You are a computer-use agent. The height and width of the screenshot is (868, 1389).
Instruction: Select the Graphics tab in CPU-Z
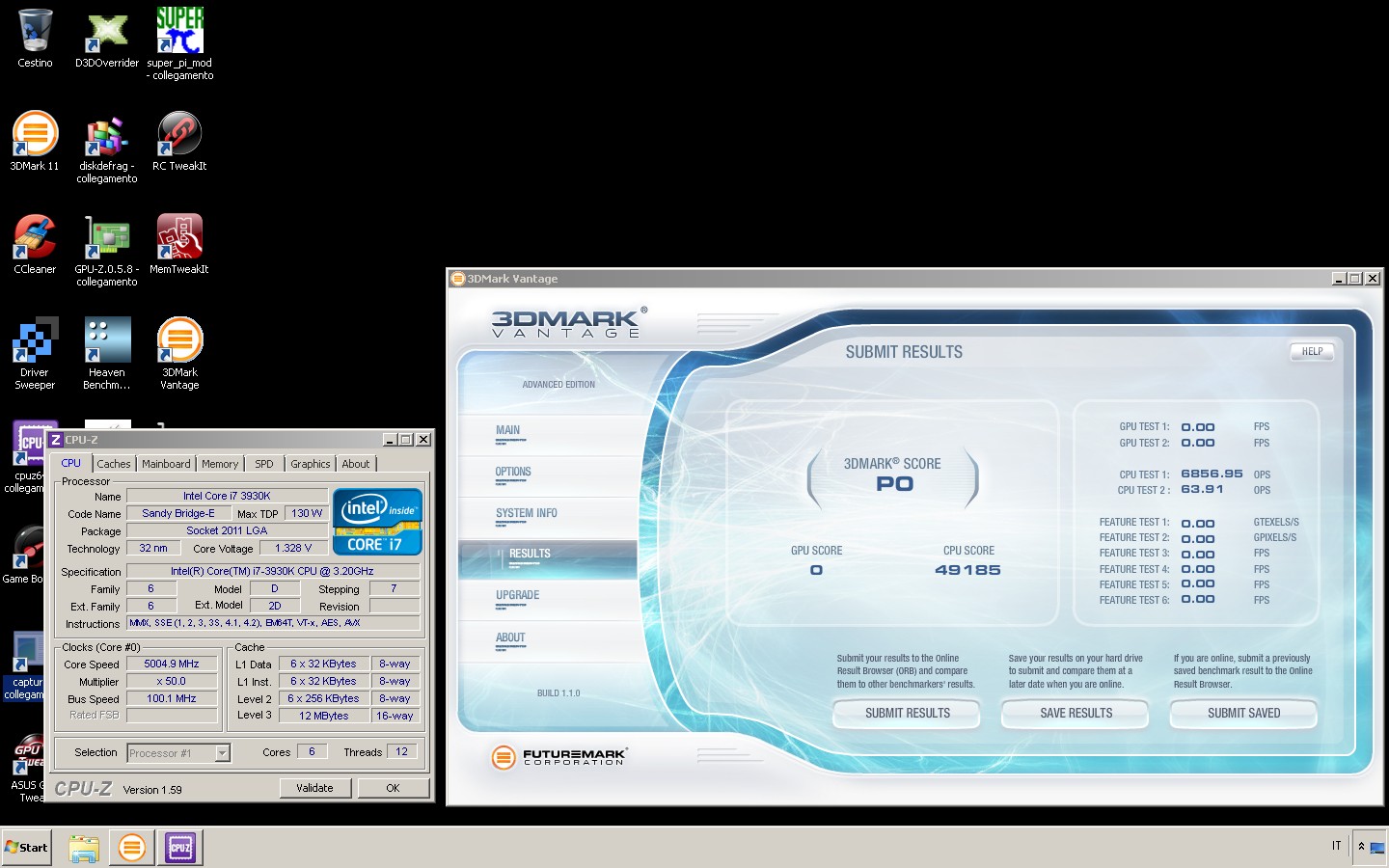(x=311, y=464)
